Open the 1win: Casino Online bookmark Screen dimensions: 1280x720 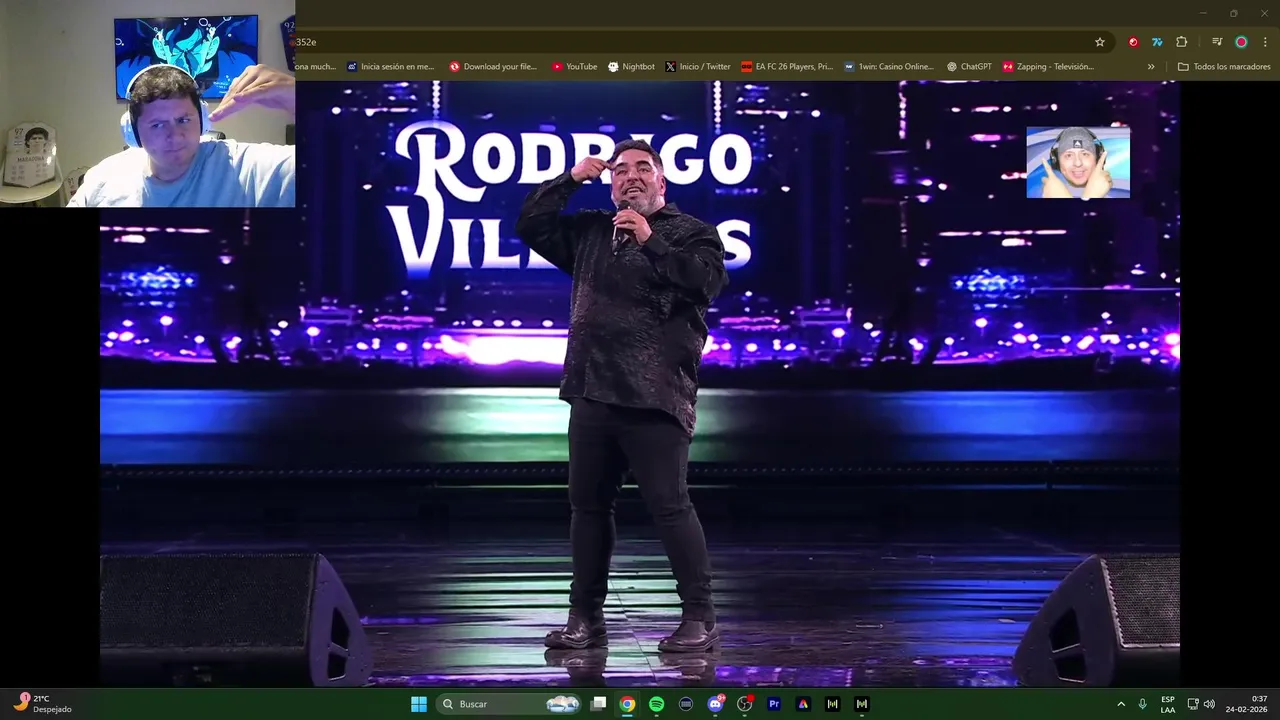pos(888,67)
